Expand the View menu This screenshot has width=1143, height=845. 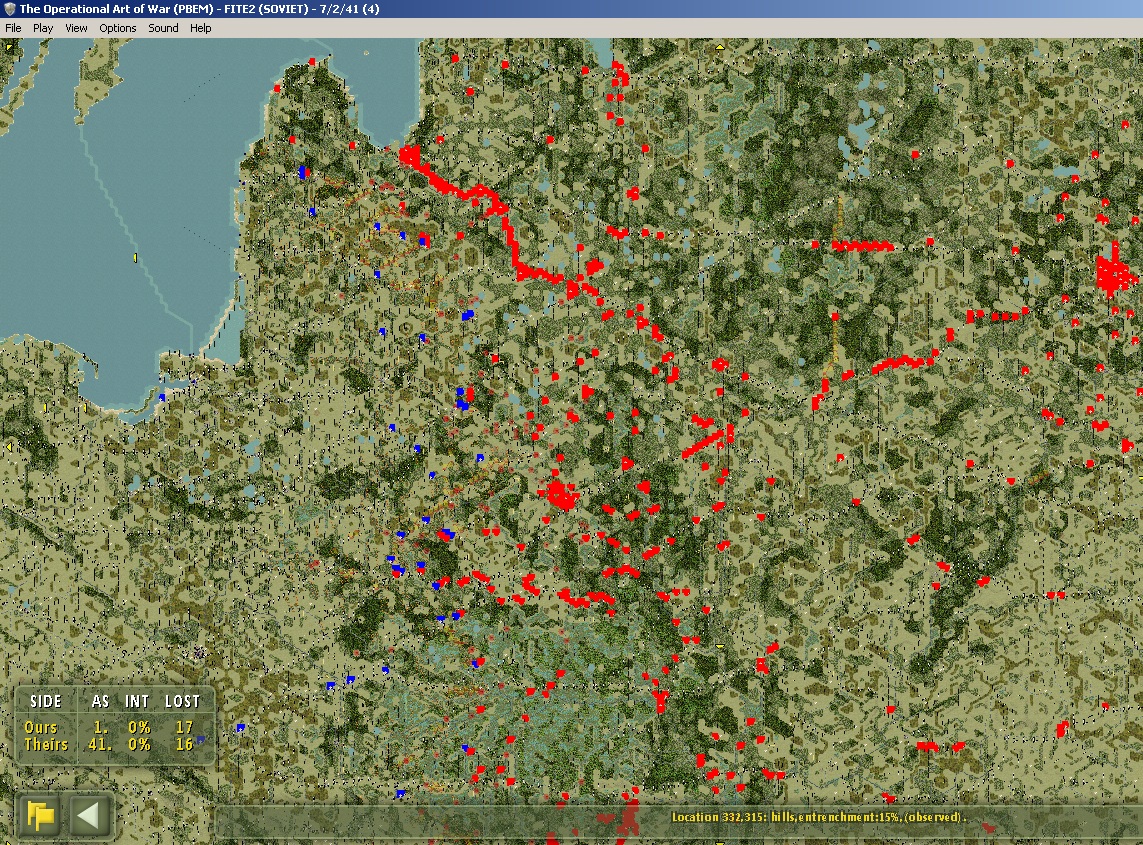pos(76,28)
